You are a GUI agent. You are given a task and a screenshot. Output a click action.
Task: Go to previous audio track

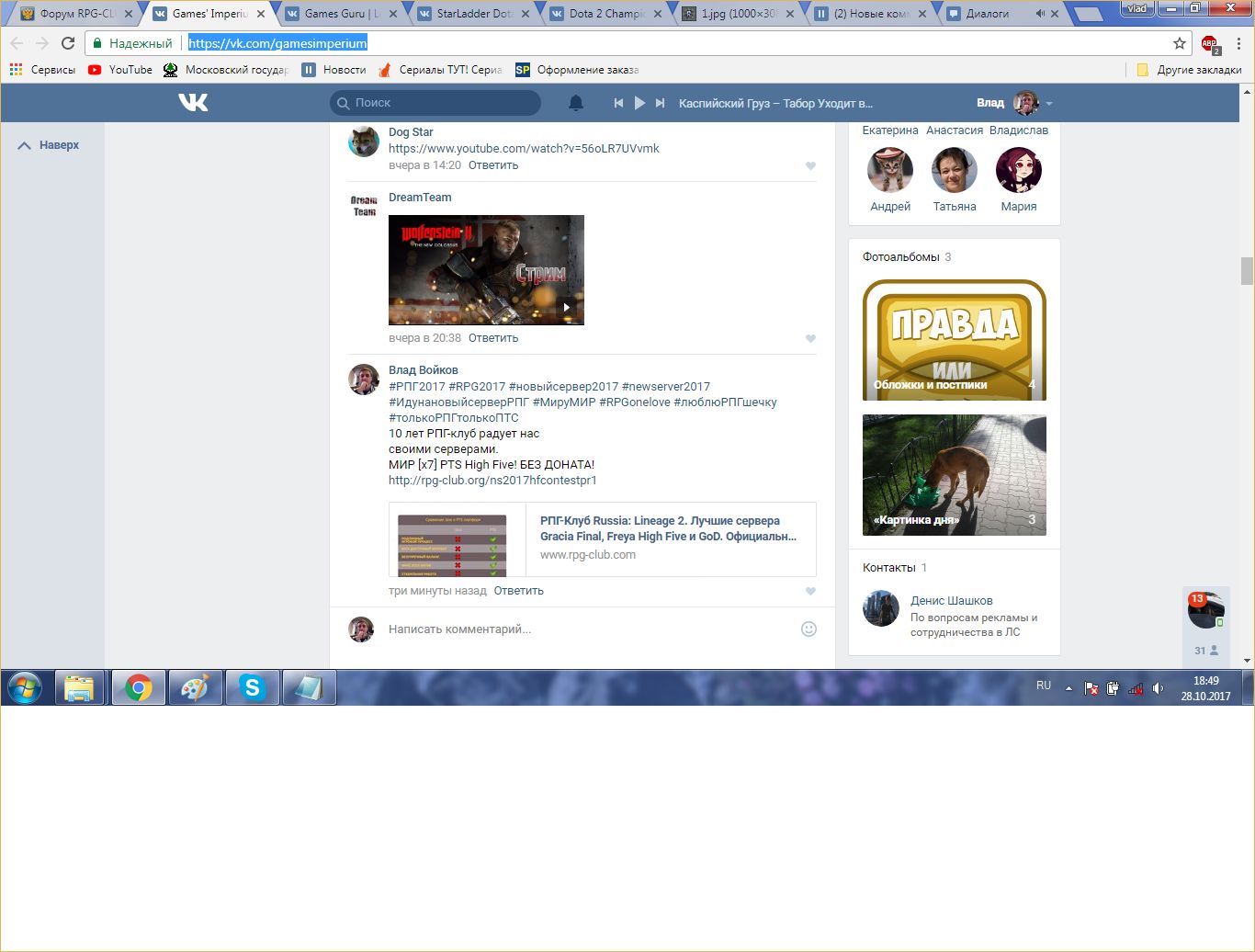coord(618,103)
